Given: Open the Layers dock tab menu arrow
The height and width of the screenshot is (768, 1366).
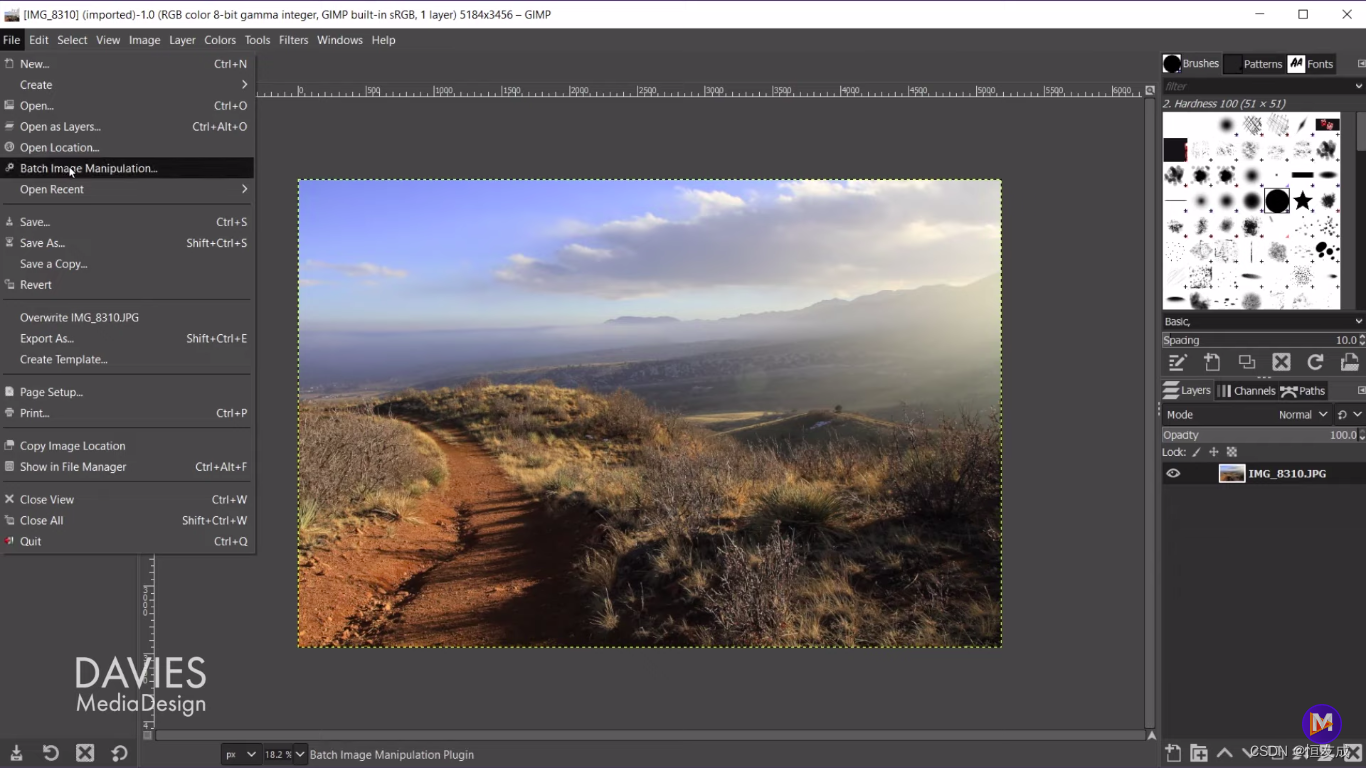Looking at the screenshot, I should [x=1361, y=390].
